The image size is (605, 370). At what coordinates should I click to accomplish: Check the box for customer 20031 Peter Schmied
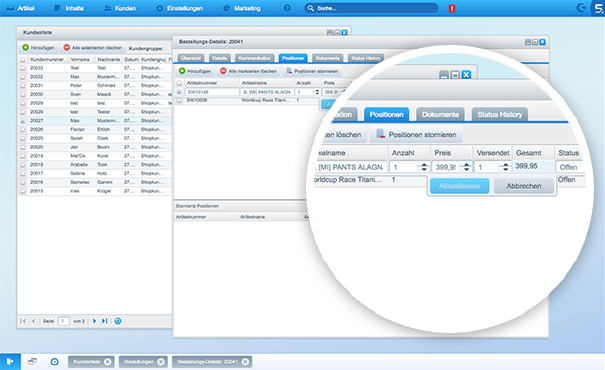(23, 86)
